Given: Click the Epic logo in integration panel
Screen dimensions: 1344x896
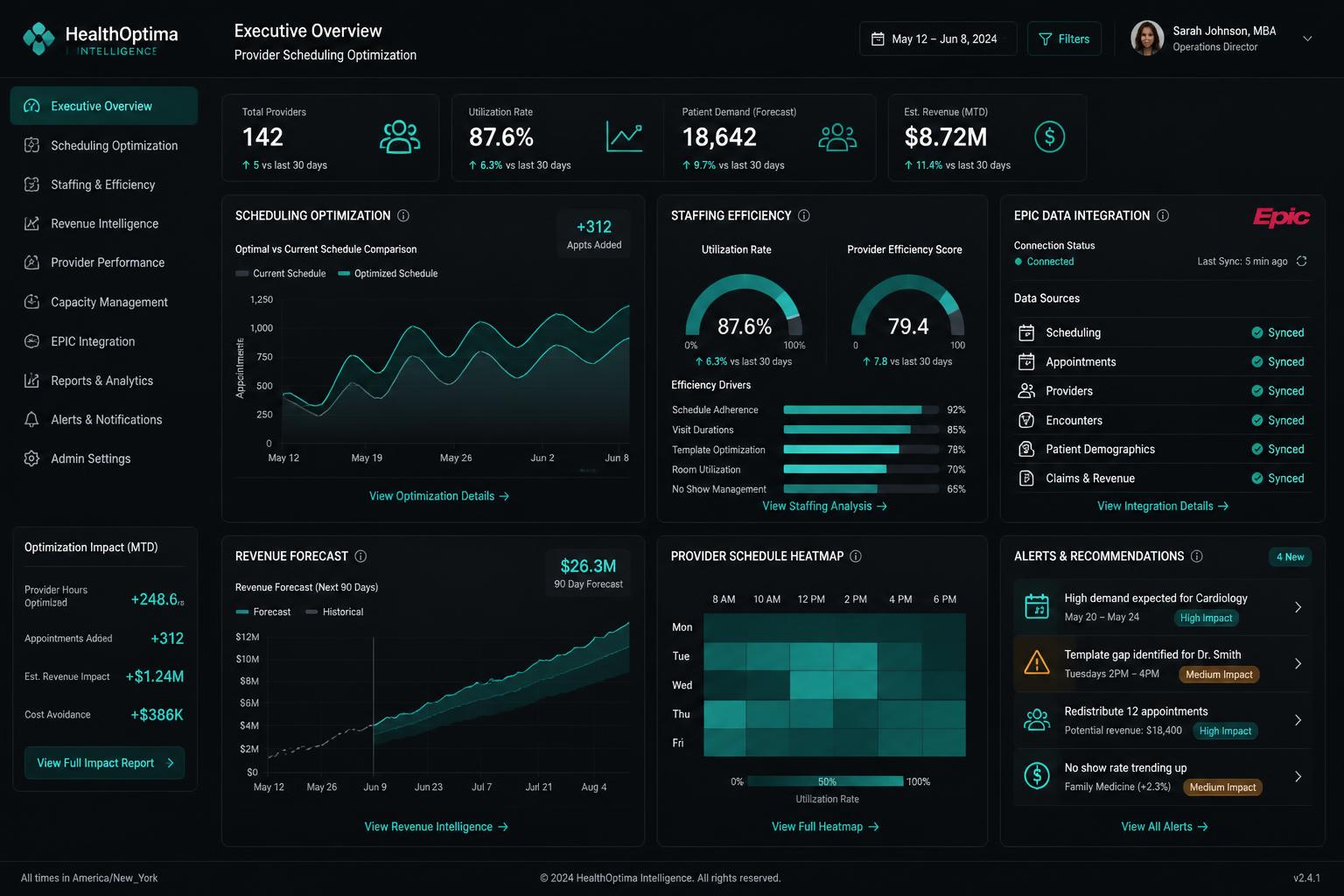Looking at the screenshot, I should (1281, 217).
